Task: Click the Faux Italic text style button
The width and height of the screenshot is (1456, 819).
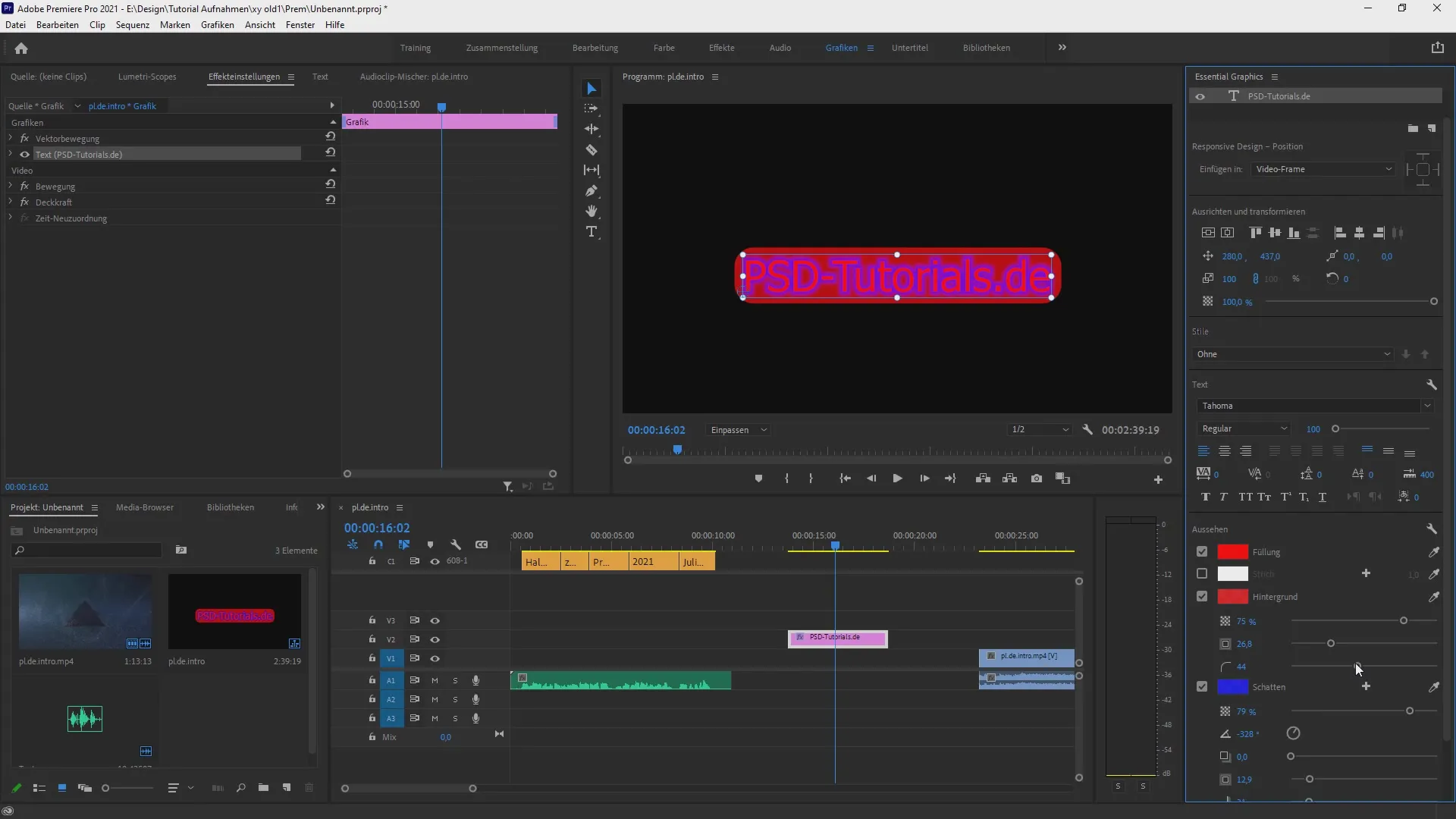Action: 1223,497
